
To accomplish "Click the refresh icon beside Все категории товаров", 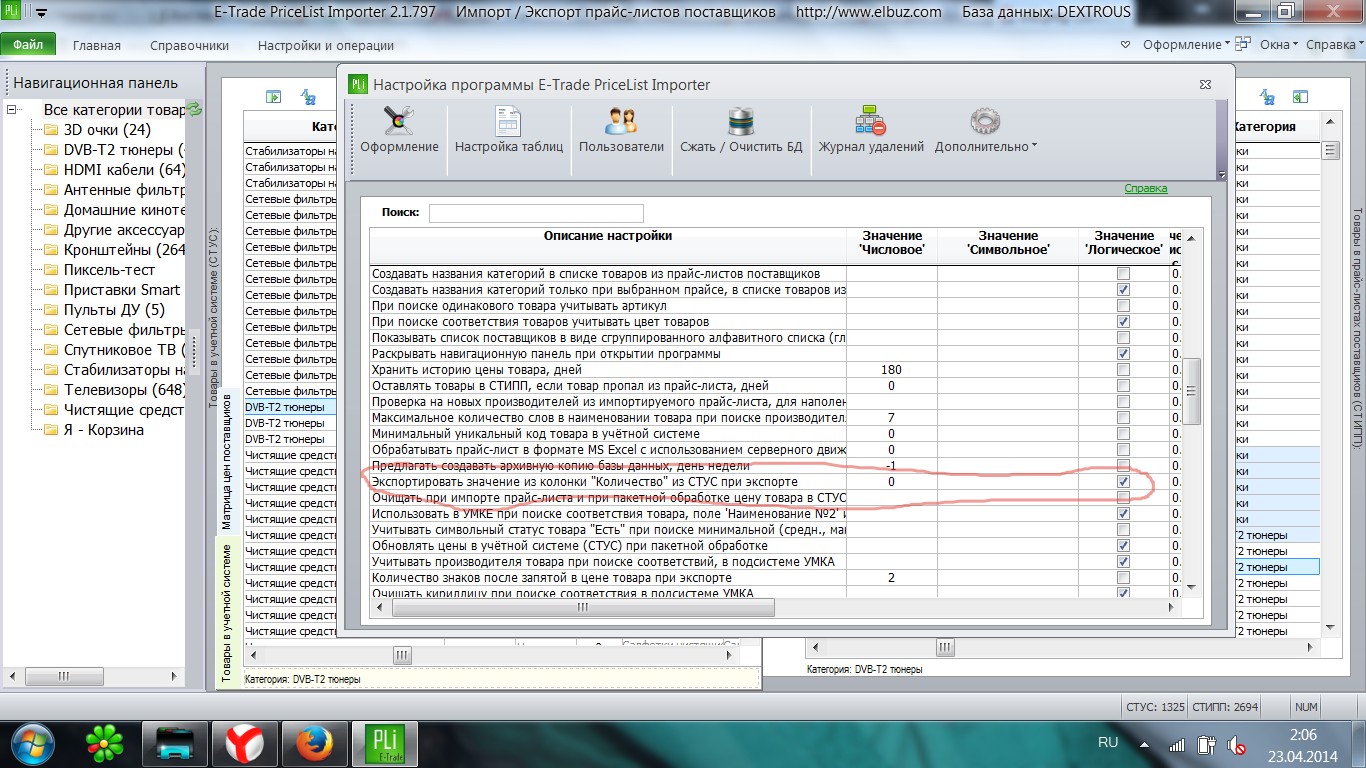I will point(195,109).
